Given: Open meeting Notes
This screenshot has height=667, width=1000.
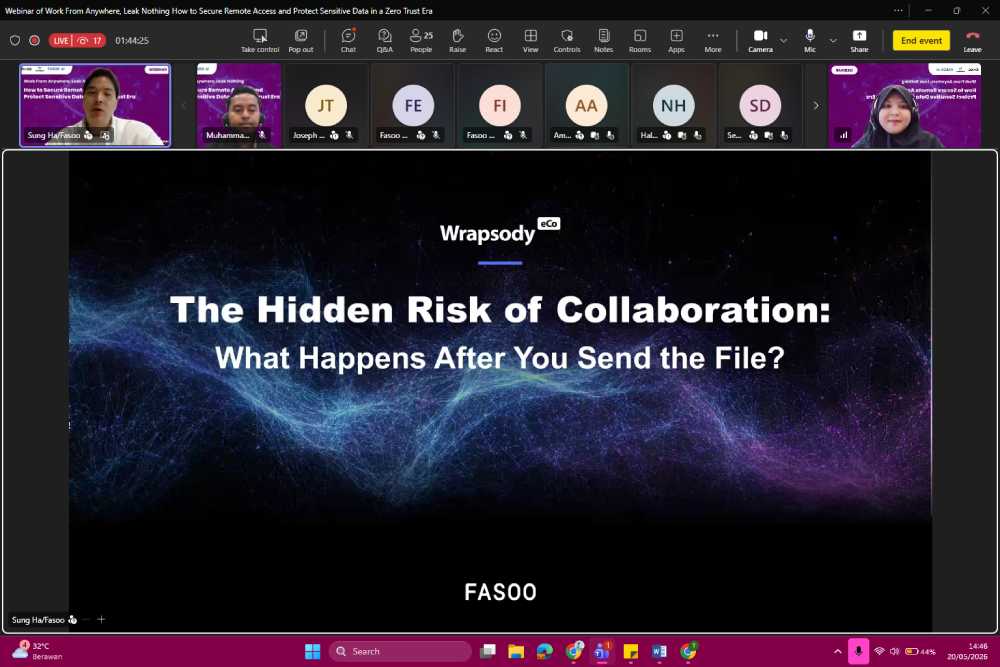Looking at the screenshot, I should pos(603,41).
